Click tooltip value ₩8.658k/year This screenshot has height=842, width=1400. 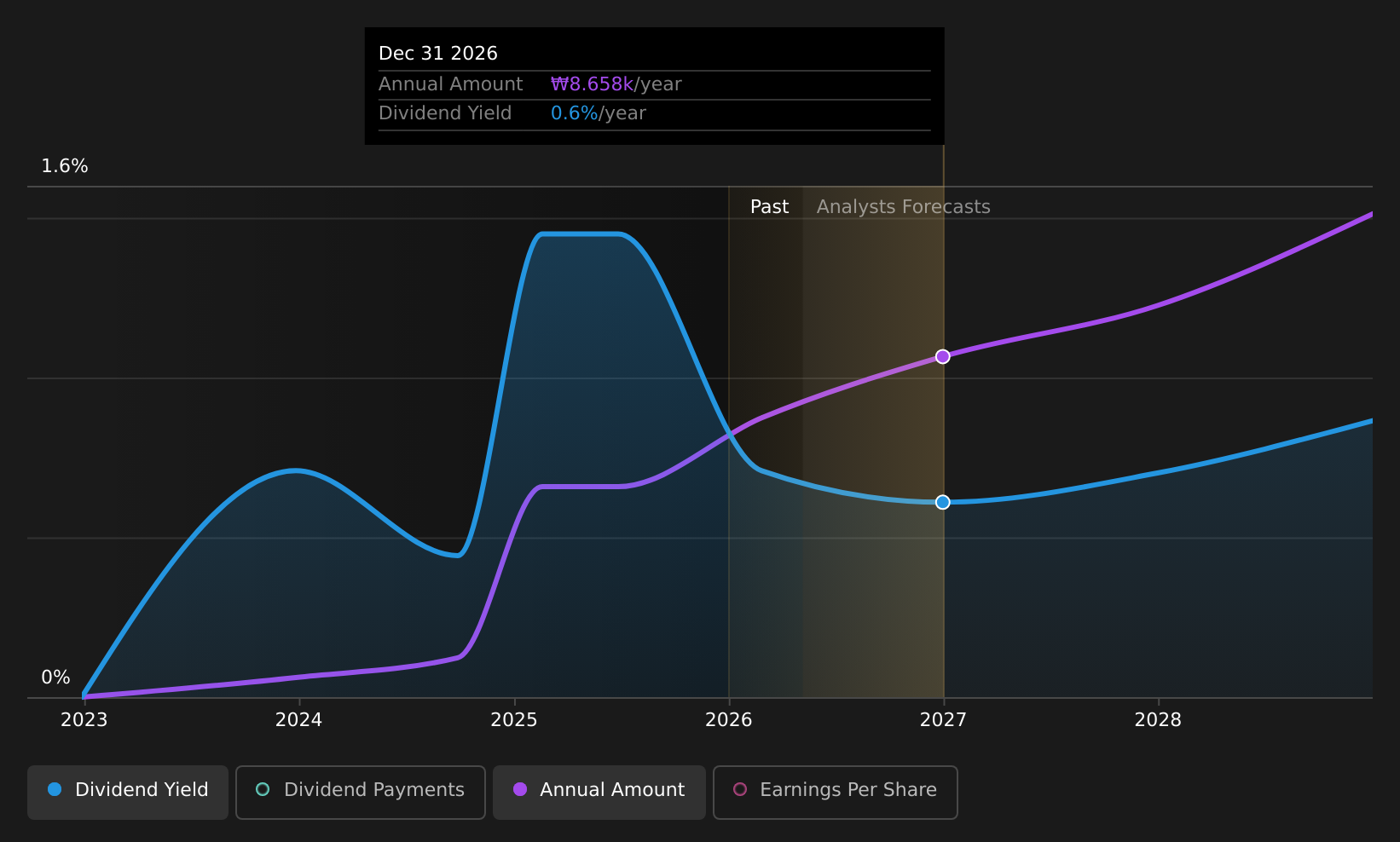[616, 84]
